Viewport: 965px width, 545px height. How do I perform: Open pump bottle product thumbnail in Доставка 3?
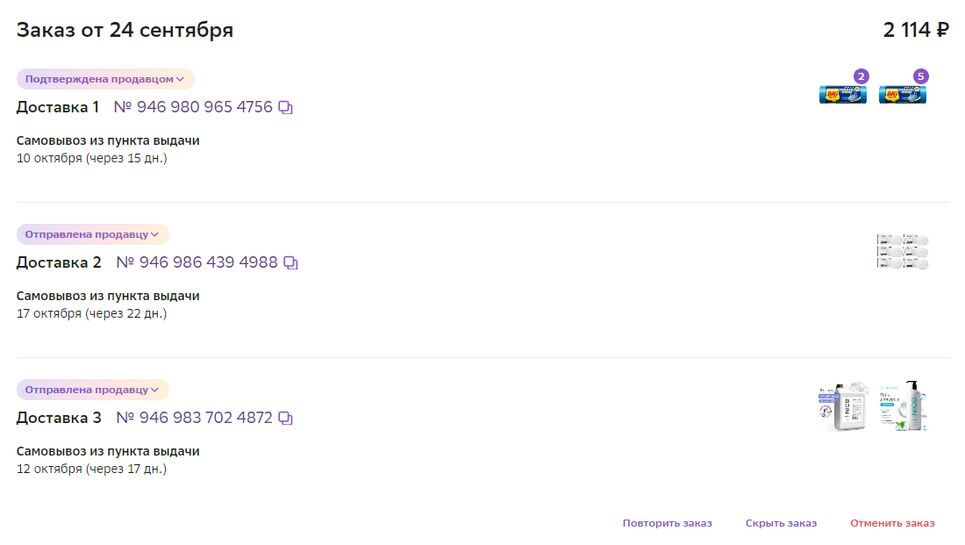[x=904, y=406]
